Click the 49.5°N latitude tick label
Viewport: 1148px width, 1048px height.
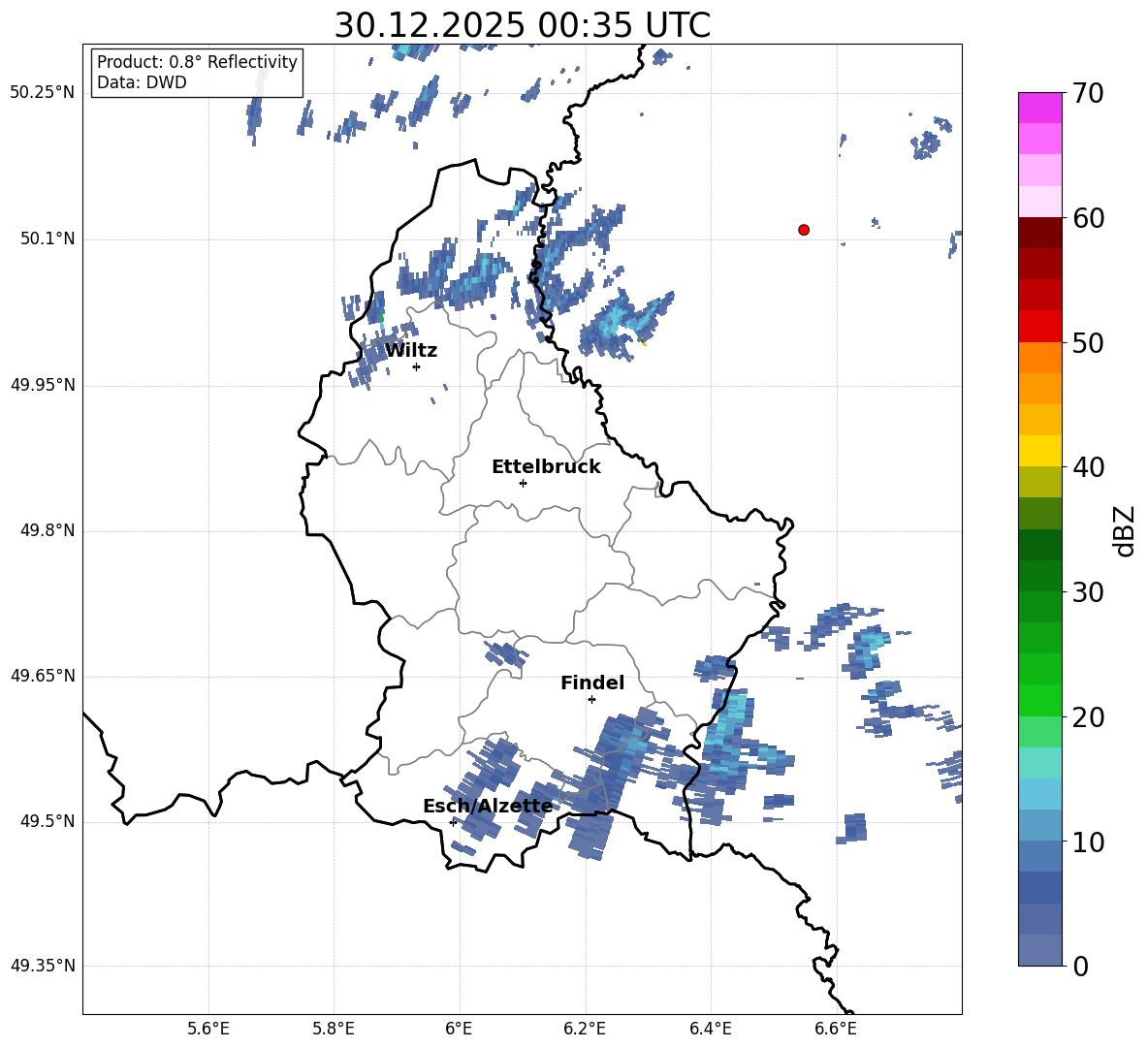tap(48, 821)
